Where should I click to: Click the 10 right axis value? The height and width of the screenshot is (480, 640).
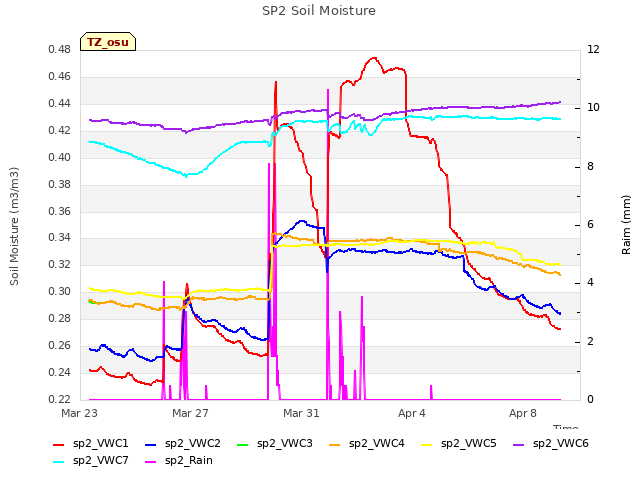coord(593,108)
